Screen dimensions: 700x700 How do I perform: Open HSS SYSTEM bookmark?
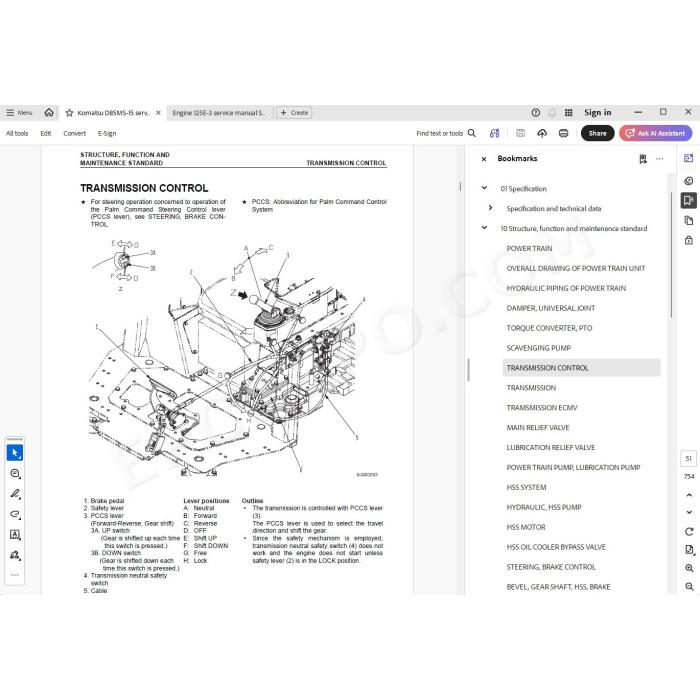[526, 488]
